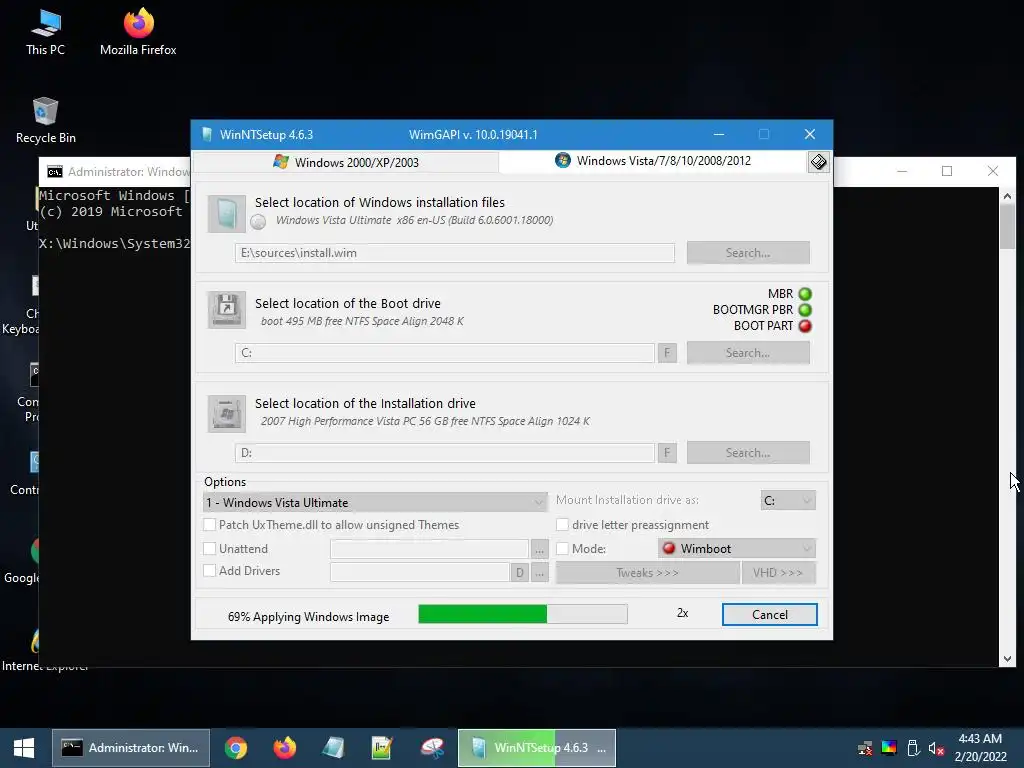Open the Windows Start menu
Screen dimensions: 1024x768
click(24, 748)
